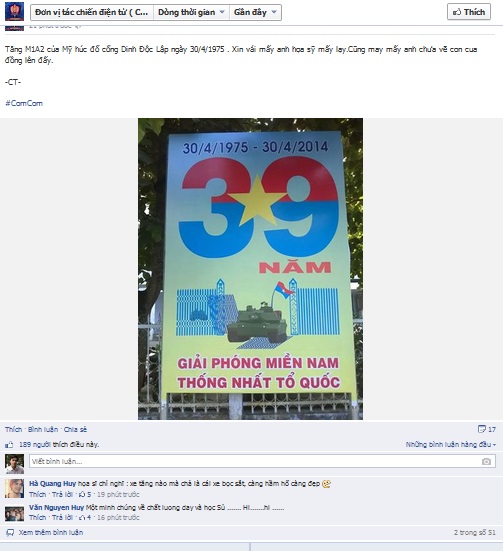
Task: Open the #ComCom hashtag link
Action: click(24, 103)
